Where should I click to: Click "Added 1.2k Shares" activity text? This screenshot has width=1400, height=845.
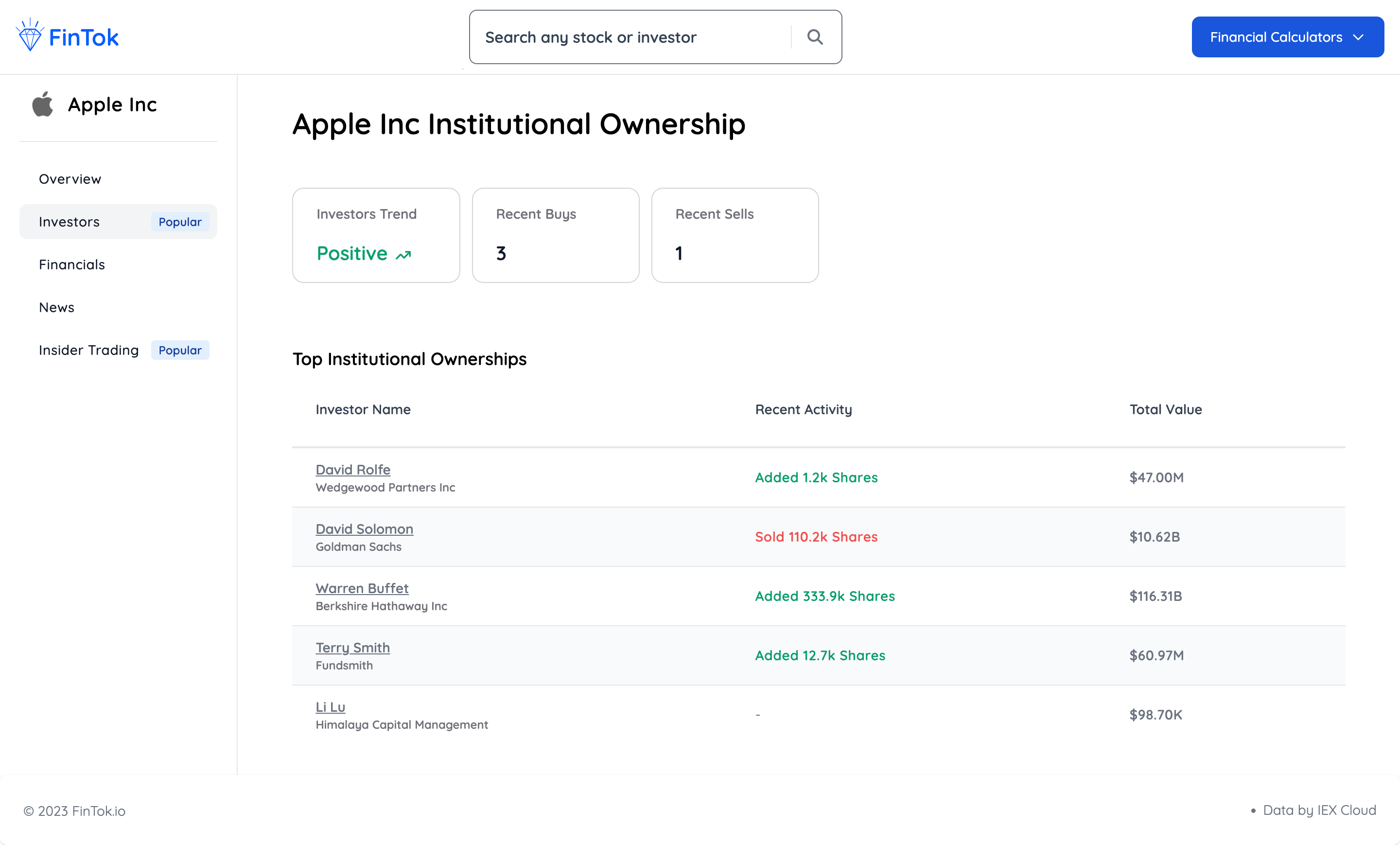coord(816,477)
